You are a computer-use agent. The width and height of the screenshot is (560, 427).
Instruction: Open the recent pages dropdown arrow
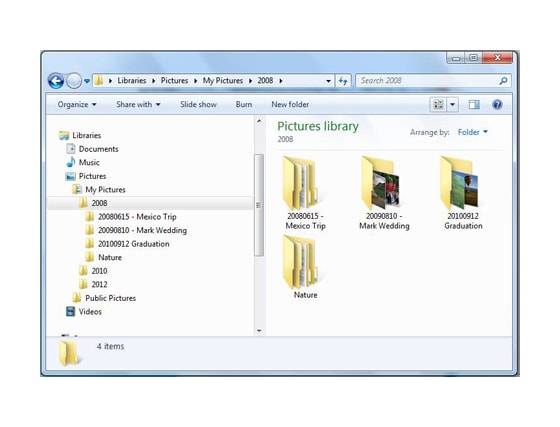pos(87,81)
